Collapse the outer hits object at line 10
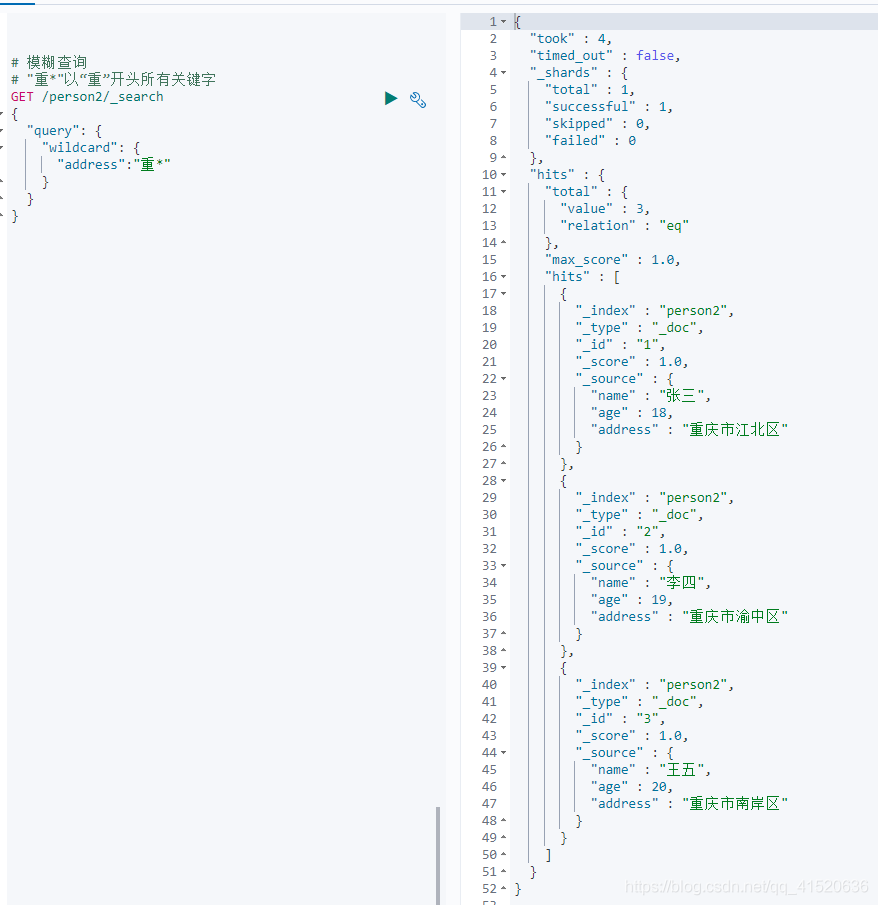Screen dimensions: 878x905 [x=503, y=175]
